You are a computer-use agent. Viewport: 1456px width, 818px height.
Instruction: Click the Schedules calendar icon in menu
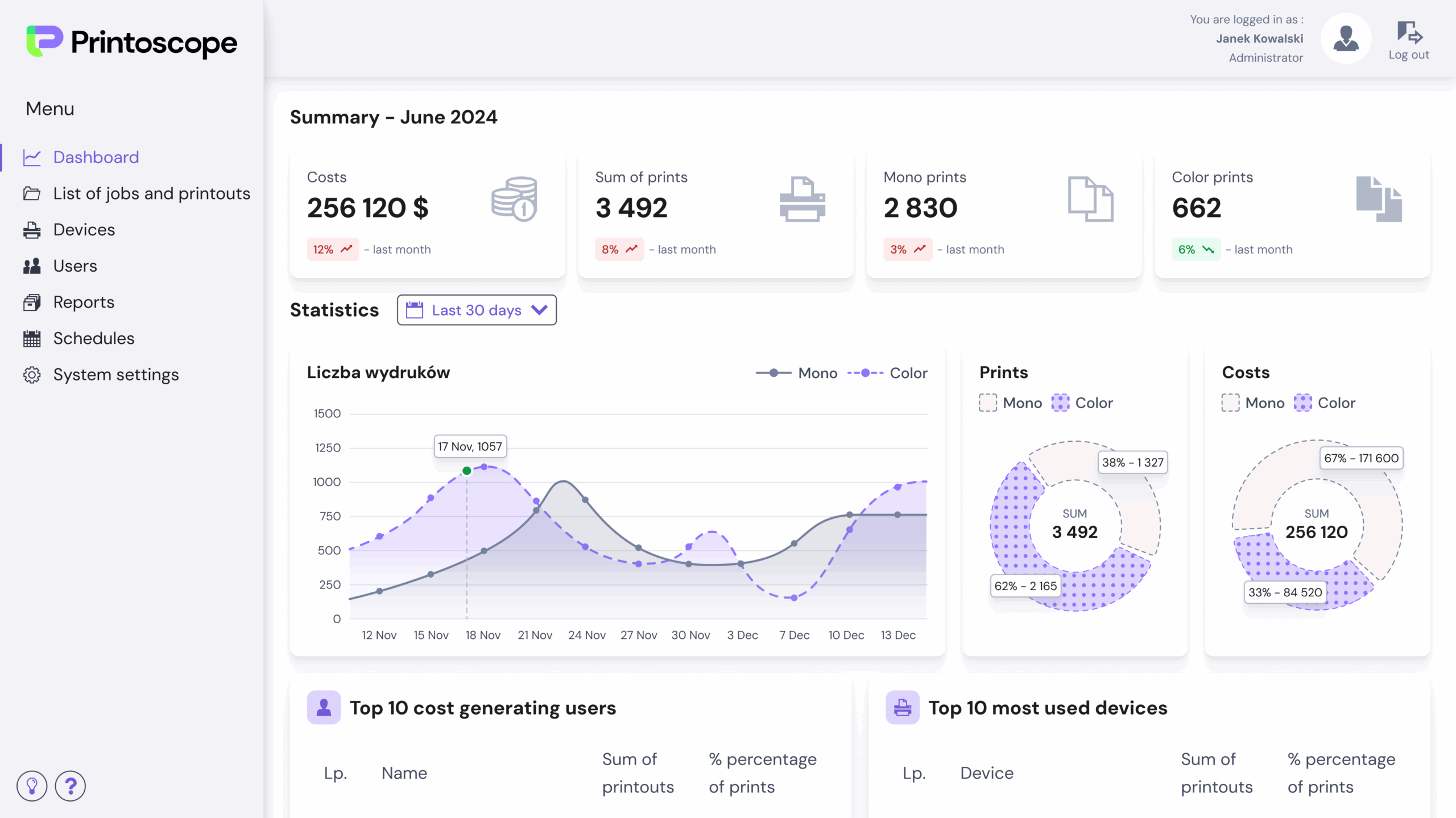tap(32, 338)
